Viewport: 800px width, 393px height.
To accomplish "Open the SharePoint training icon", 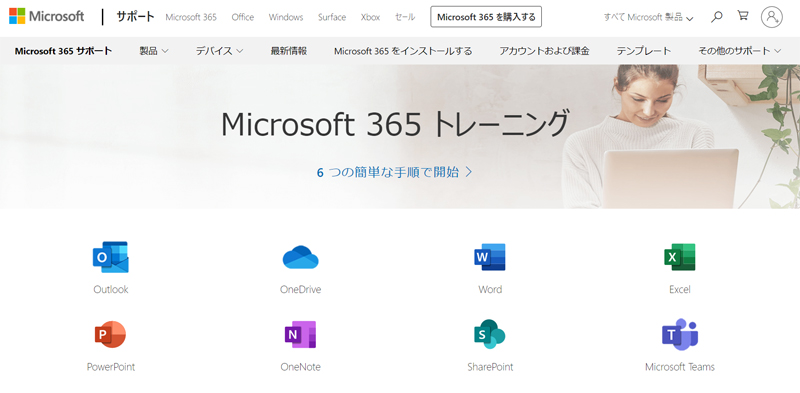I will pyautogui.click(x=490, y=334).
